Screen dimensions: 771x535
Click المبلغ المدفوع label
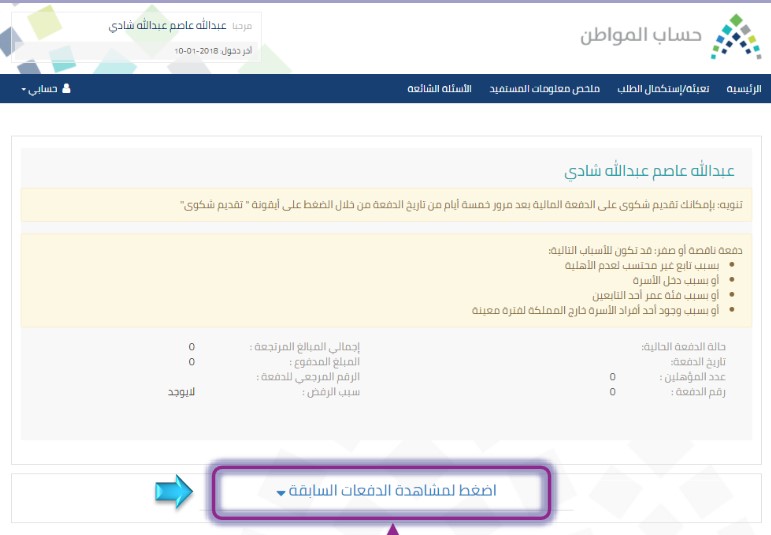pos(325,362)
